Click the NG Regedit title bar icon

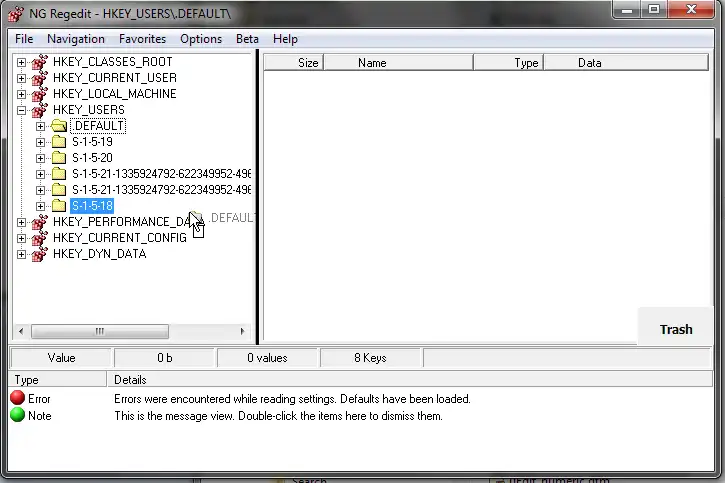[16, 14]
